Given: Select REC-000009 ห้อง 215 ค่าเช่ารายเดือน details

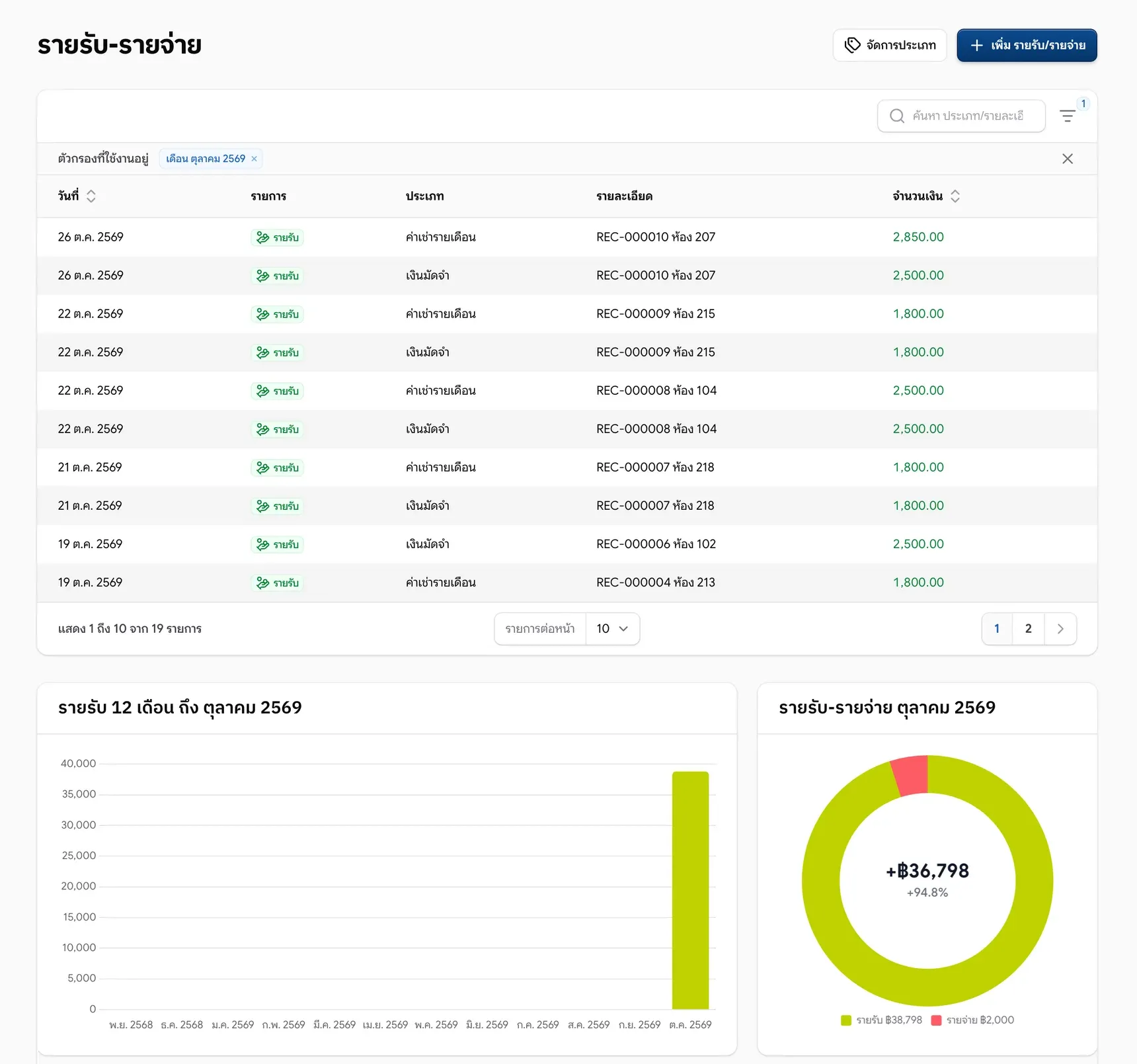Looking at the screenshot, I should coord(655,313).
